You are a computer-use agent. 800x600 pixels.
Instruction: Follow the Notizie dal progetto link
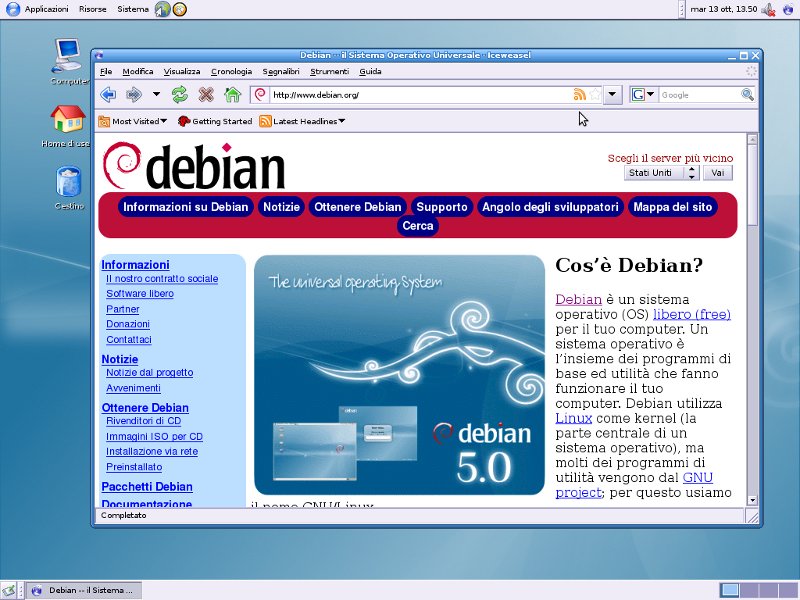click(149, 372)
